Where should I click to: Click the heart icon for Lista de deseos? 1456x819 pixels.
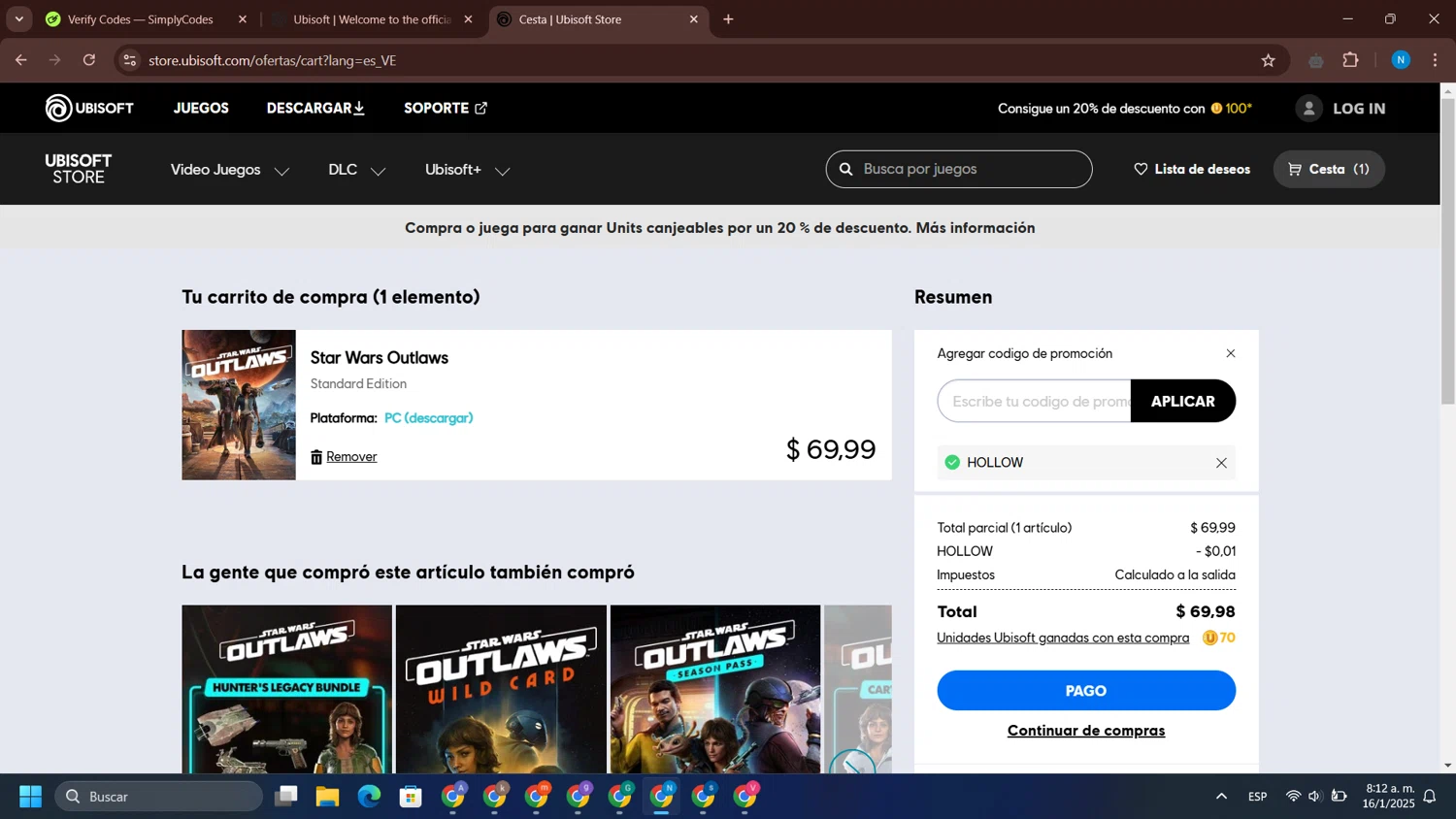coord(1141,169)
